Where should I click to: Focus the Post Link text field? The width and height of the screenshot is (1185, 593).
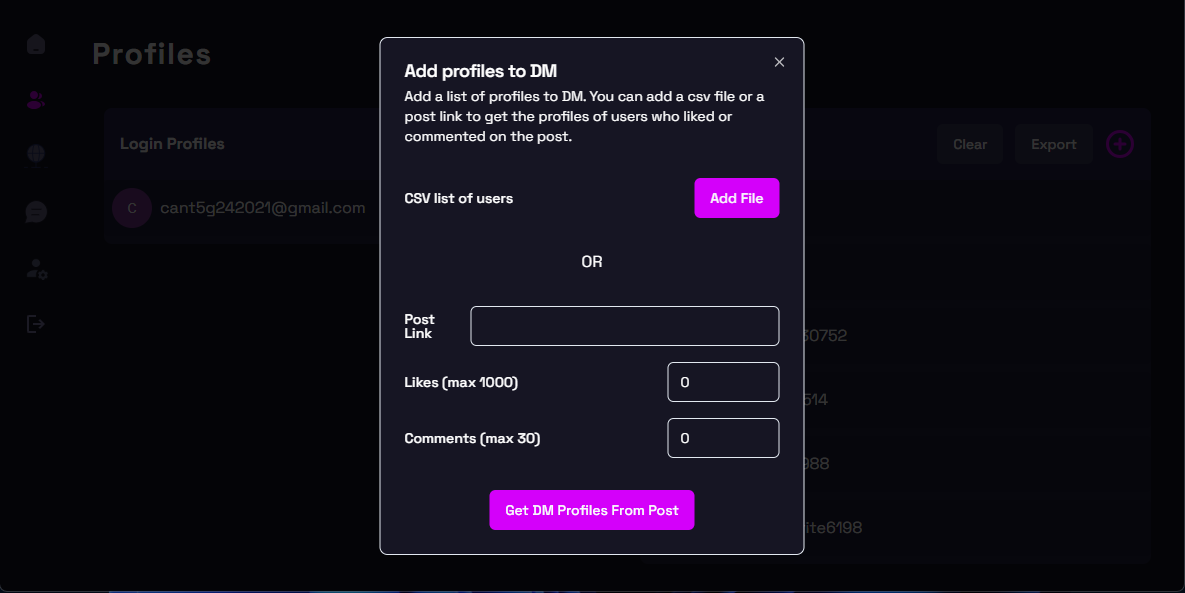coord(624,326)
